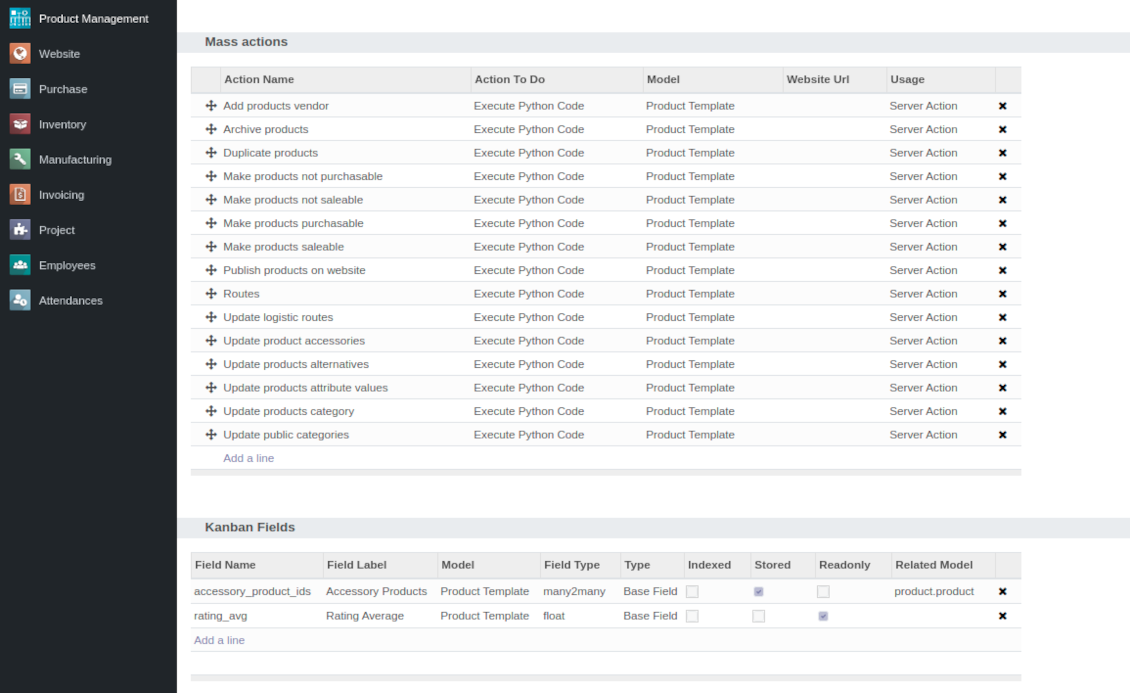This screenshot has height=693, width=1130.
Task: Open the Update products attribute values action
Action: [x=306, y=388]
